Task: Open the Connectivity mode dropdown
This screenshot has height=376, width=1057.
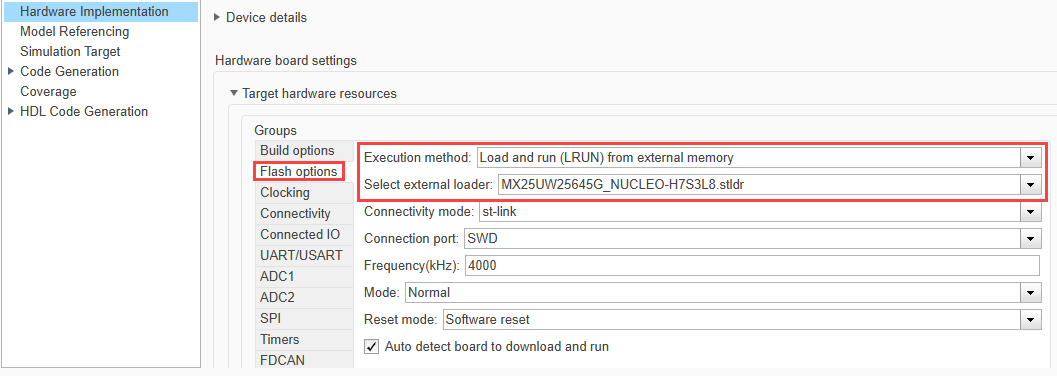Action: (x=1030, y=212)
